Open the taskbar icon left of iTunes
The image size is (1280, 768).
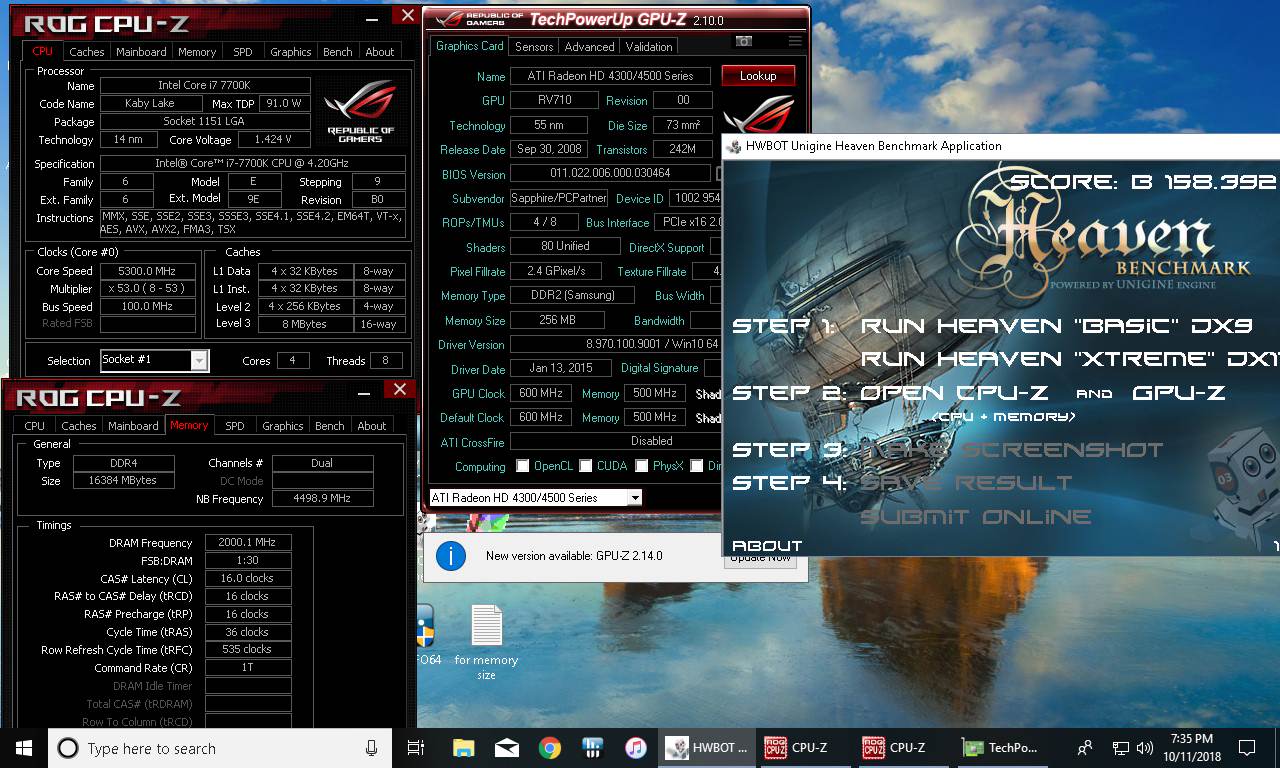click(592, 748)
